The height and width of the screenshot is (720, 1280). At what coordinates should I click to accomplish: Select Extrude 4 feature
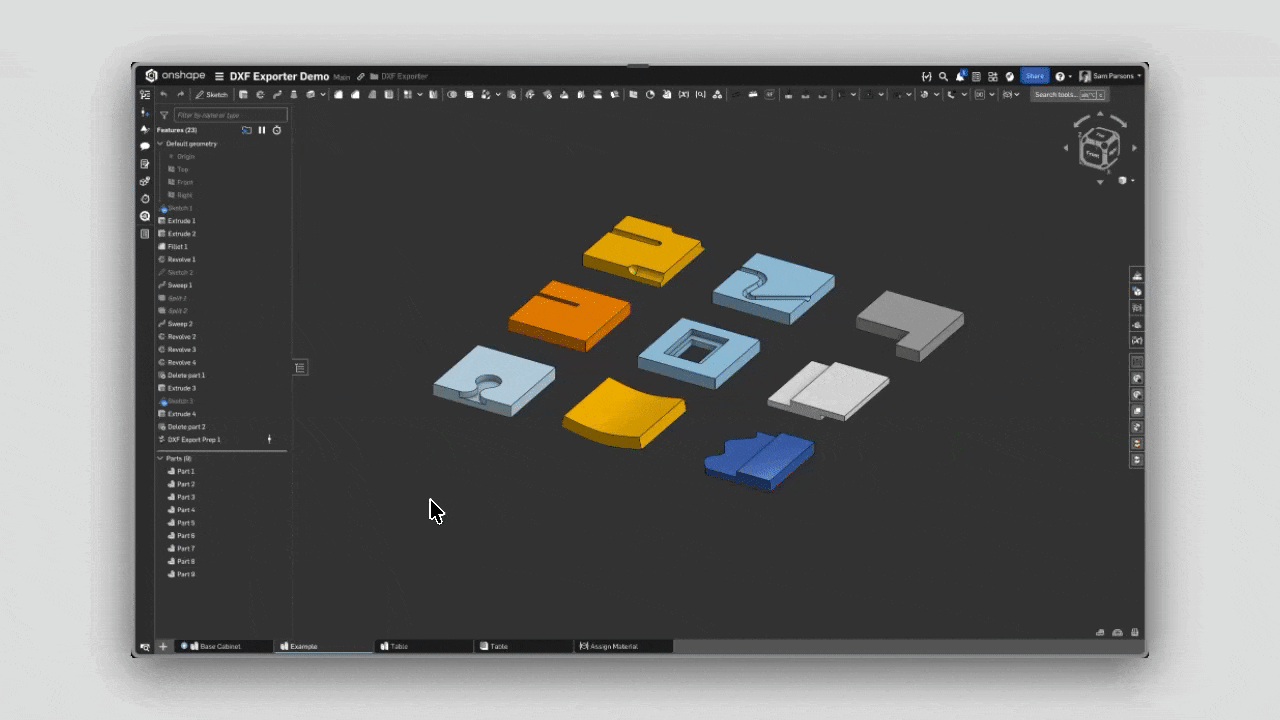coord(181,414)
